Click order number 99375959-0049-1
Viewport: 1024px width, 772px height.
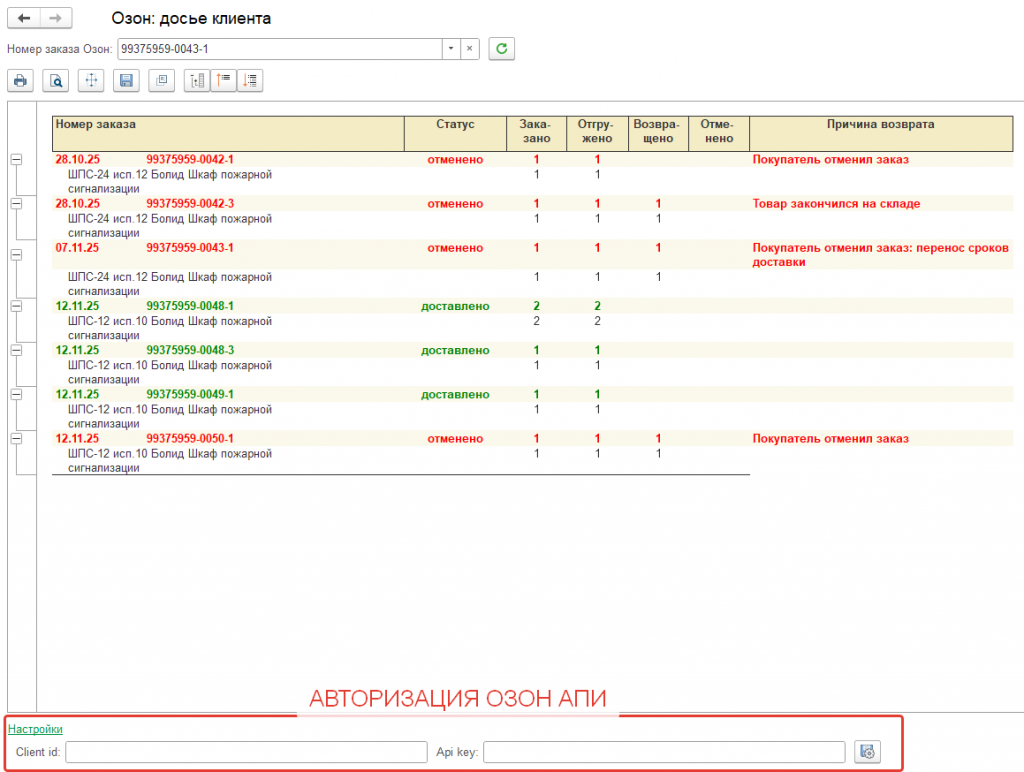[x=190, y=394]
